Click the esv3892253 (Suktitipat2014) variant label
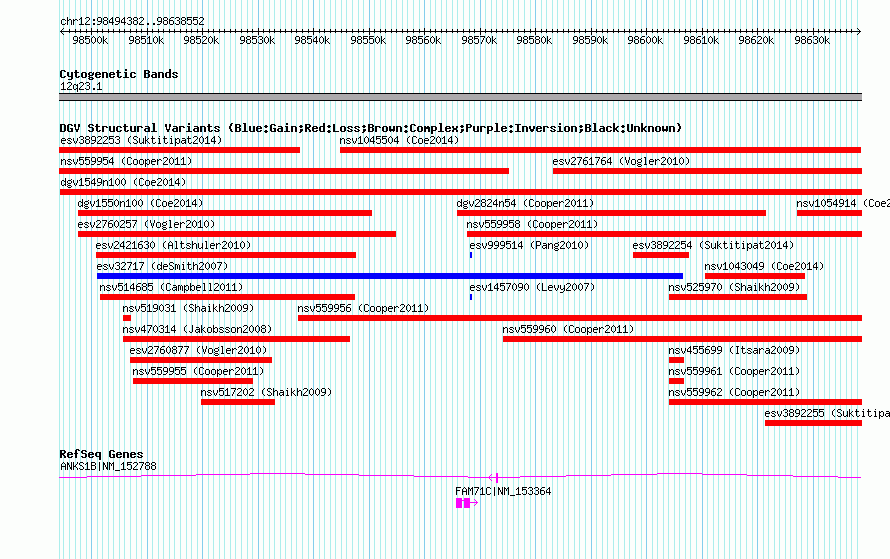This screenshot has height=559, width=890. click(x=141, y=140)
